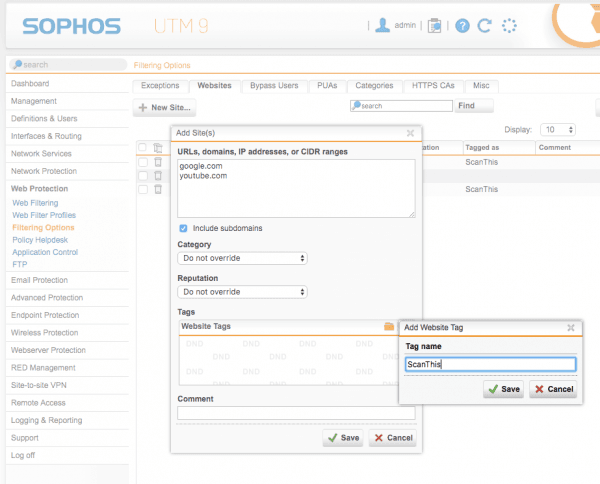This screenshot has width=600, height=484.
Task: Click the Find button
Action: point(474,106)
